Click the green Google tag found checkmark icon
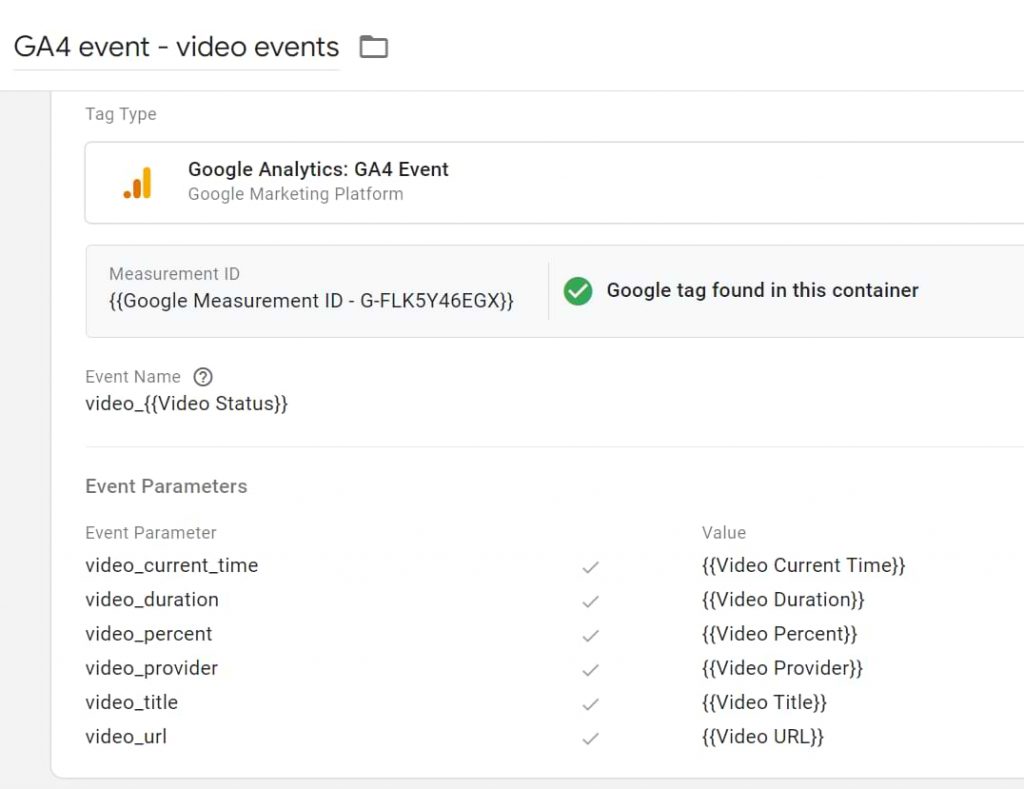This screenshot has width=1024, height=789. 578,291
